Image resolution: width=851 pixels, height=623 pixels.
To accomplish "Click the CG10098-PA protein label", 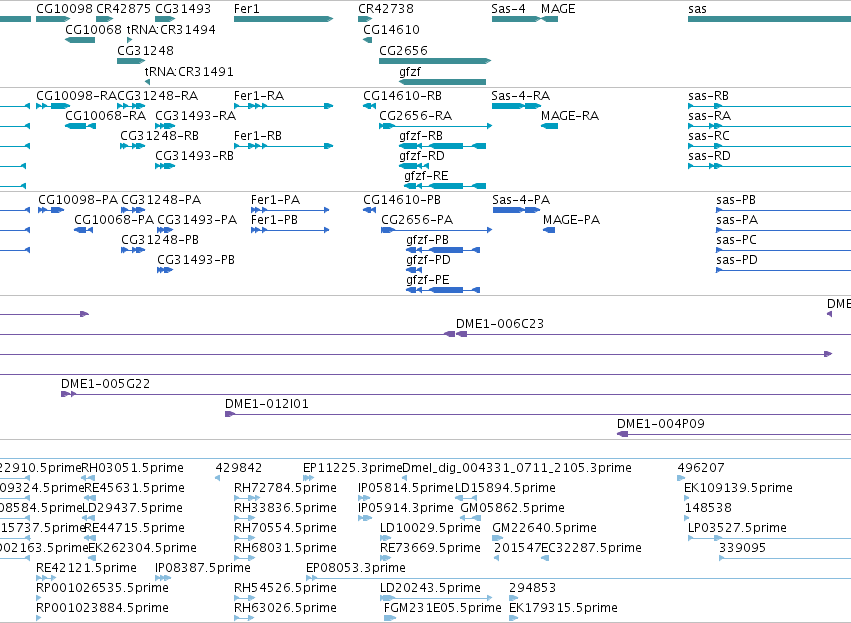I will [78, 200].
